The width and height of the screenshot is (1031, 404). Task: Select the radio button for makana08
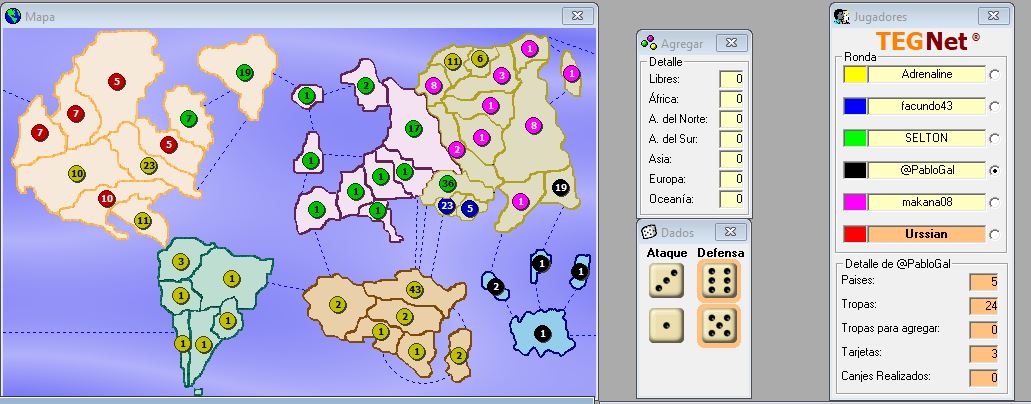click(994, 202)
